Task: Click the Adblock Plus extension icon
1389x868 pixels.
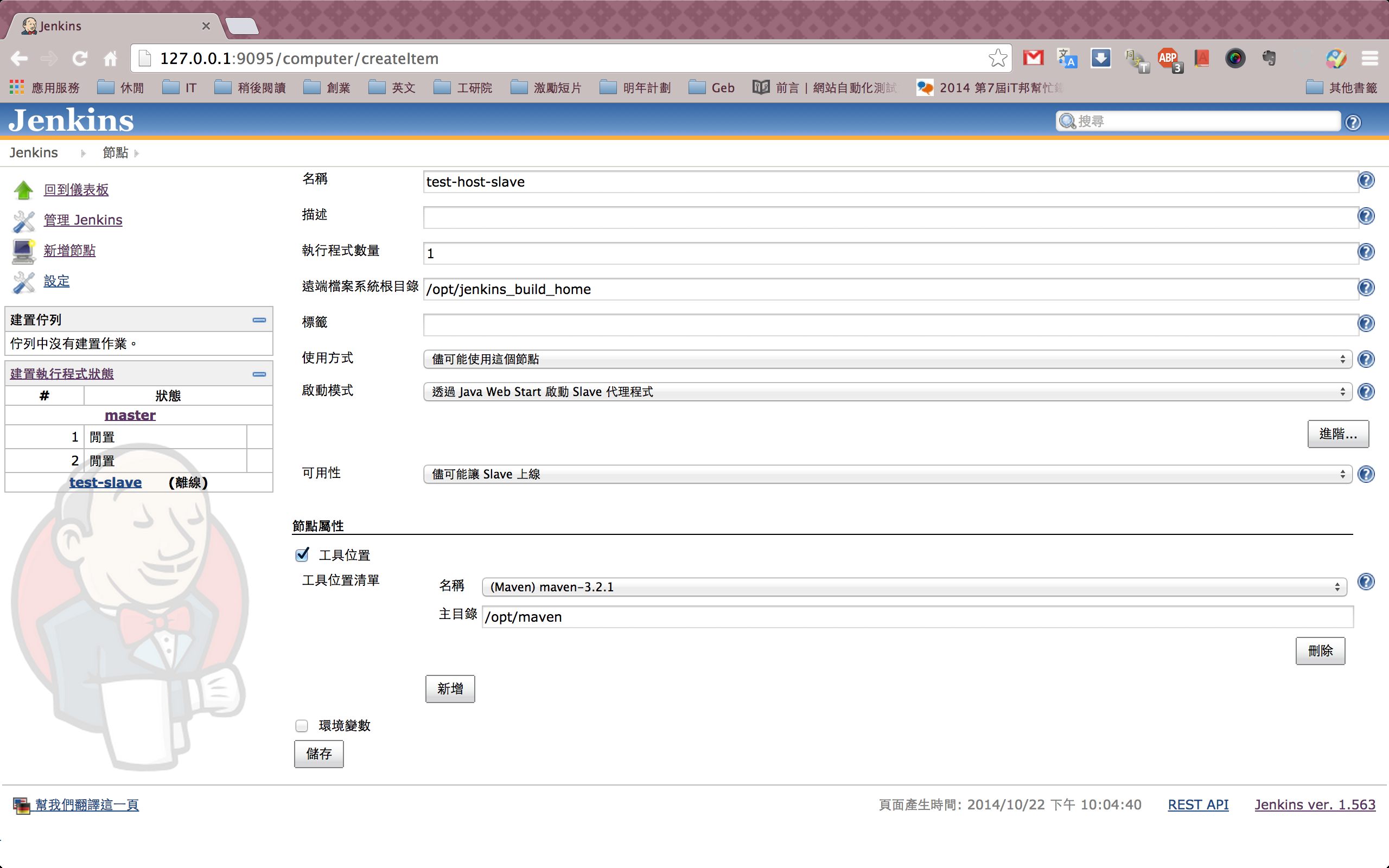Action: click(x=1169, y=59)
